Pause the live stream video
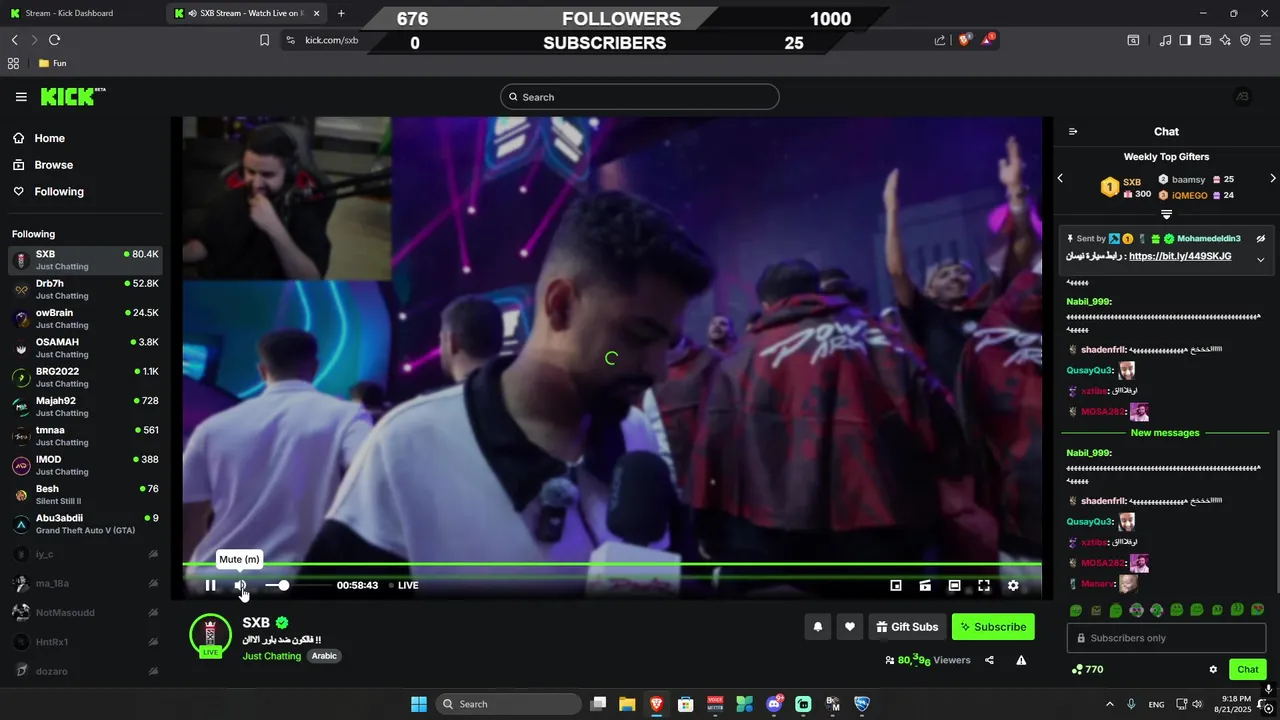Viewport: 1280px width, 720px height. pos(210,585)
